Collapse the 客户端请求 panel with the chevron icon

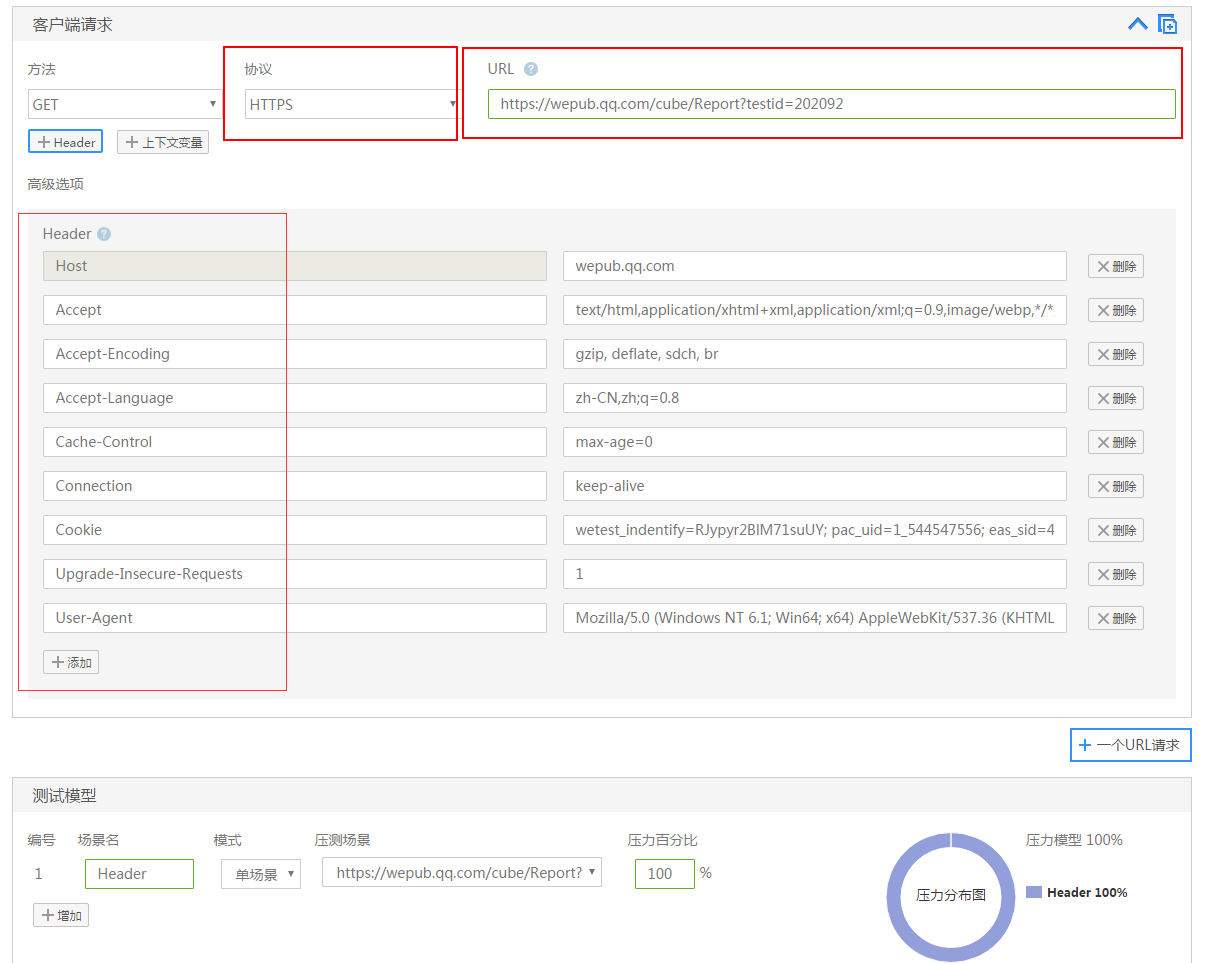(x=1138, y=24)
